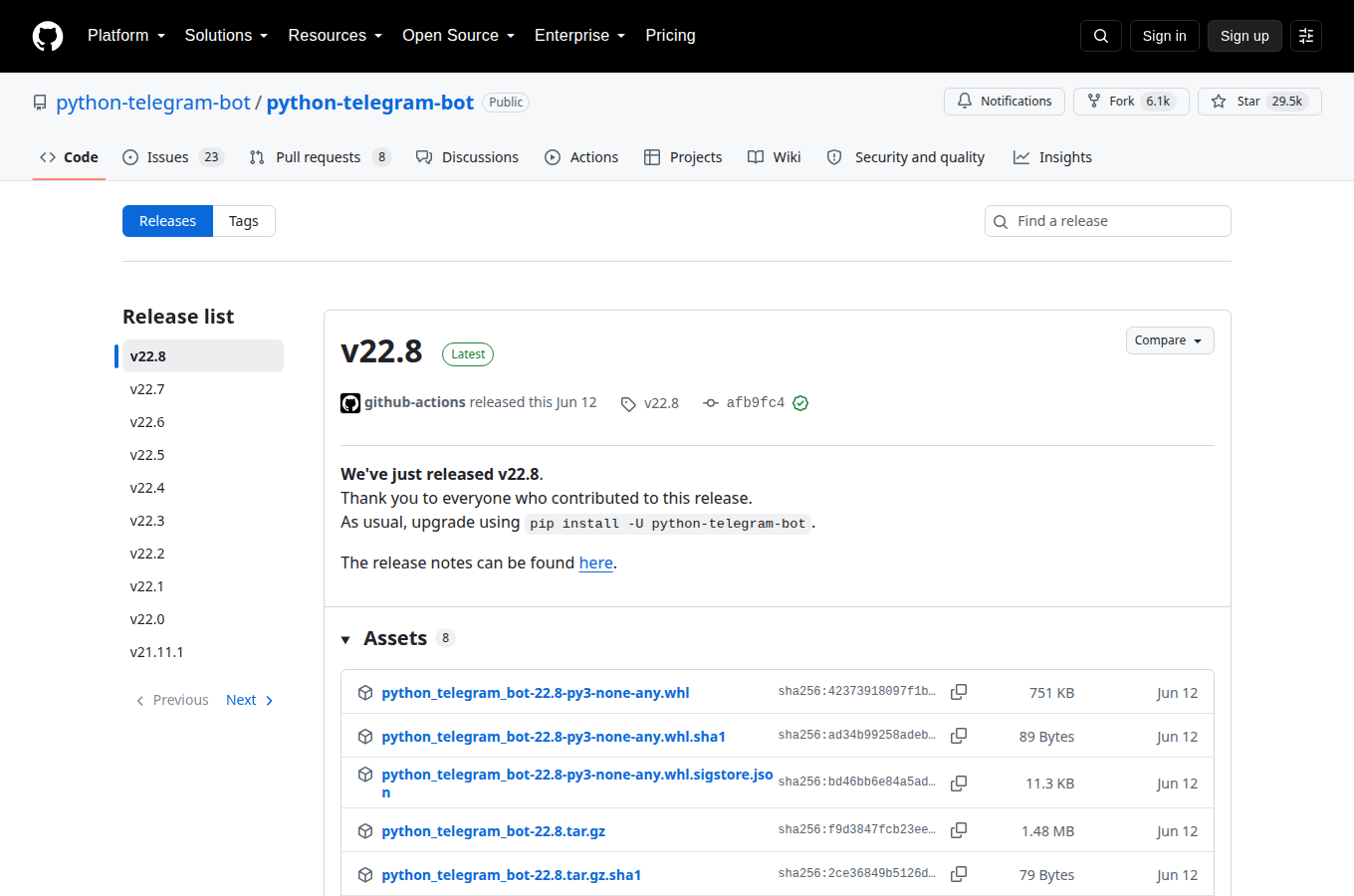The width and height of the screenshot is (1354, 896).
Task: Click the GitHub logo icon
Action: pyautogui.click(x=48, y=36)
